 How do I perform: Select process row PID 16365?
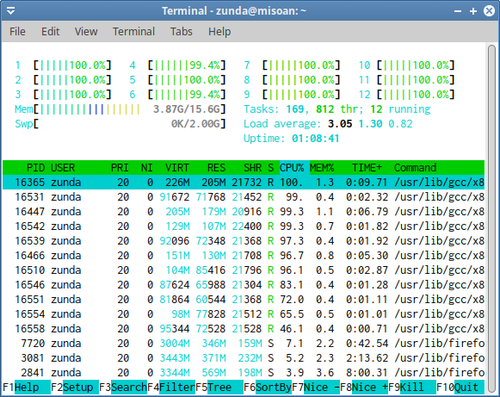click(x=244, y=182)
